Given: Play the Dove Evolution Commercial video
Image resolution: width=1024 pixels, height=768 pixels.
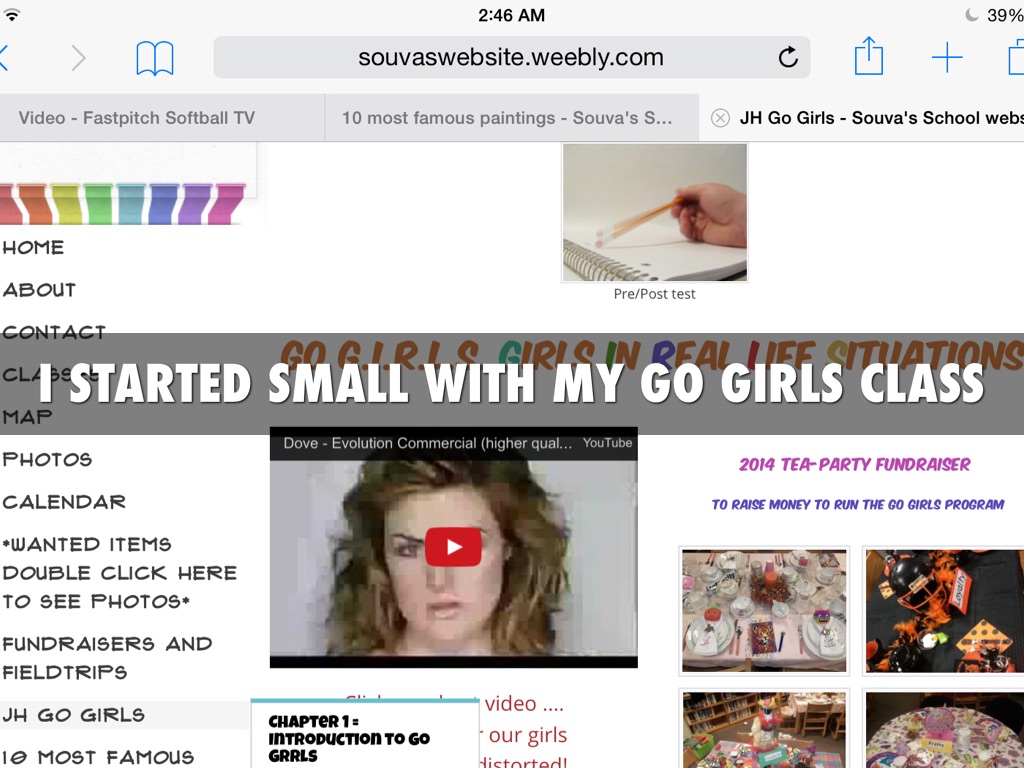Looking at the screenshot, I should click(453, 547).
